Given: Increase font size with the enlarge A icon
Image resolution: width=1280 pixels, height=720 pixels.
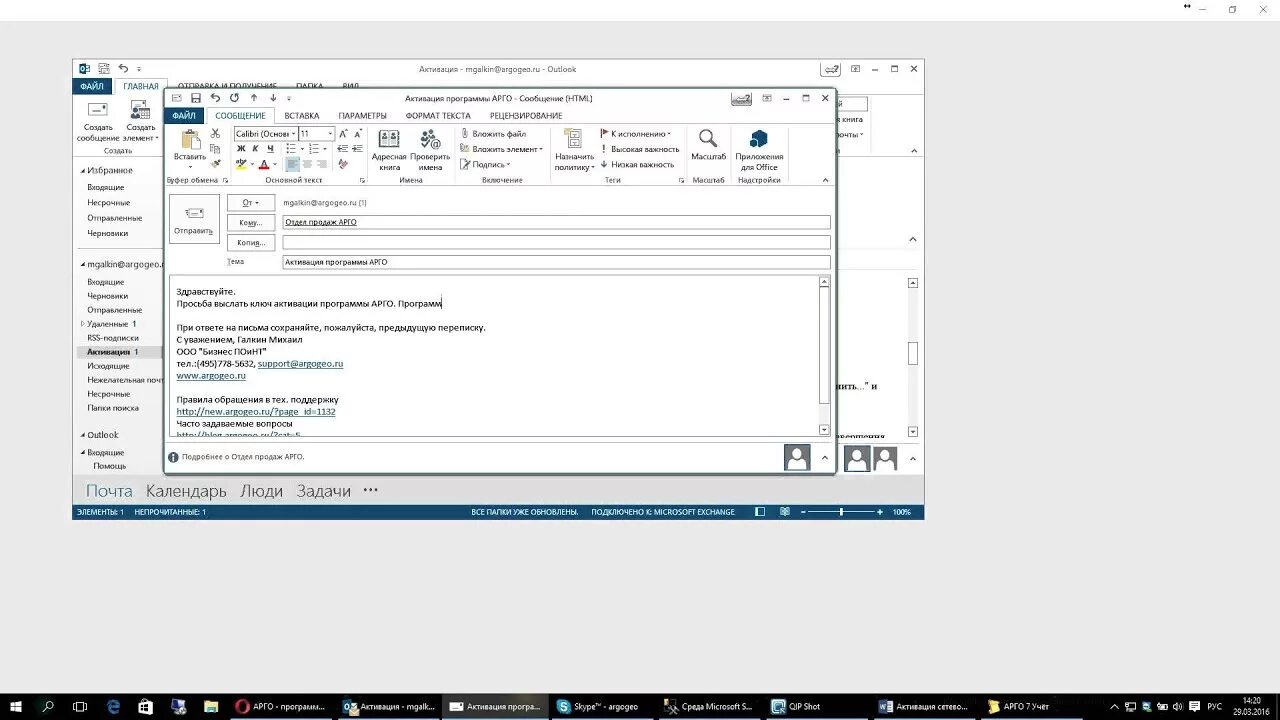Looking at the screenshot, I should 343,133.
